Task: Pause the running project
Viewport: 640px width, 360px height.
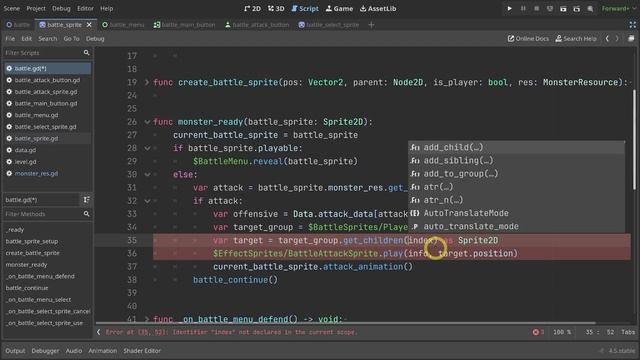Action: click(x=523, y=8)
